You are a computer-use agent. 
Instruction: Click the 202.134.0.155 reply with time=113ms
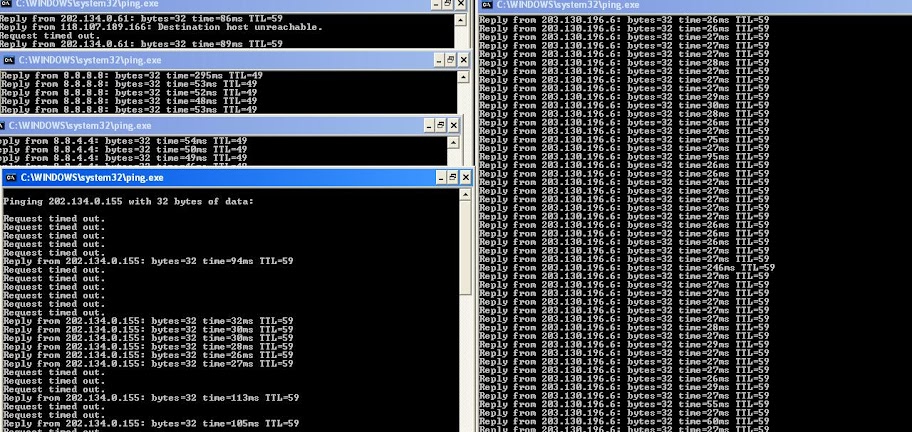(151, 398)
